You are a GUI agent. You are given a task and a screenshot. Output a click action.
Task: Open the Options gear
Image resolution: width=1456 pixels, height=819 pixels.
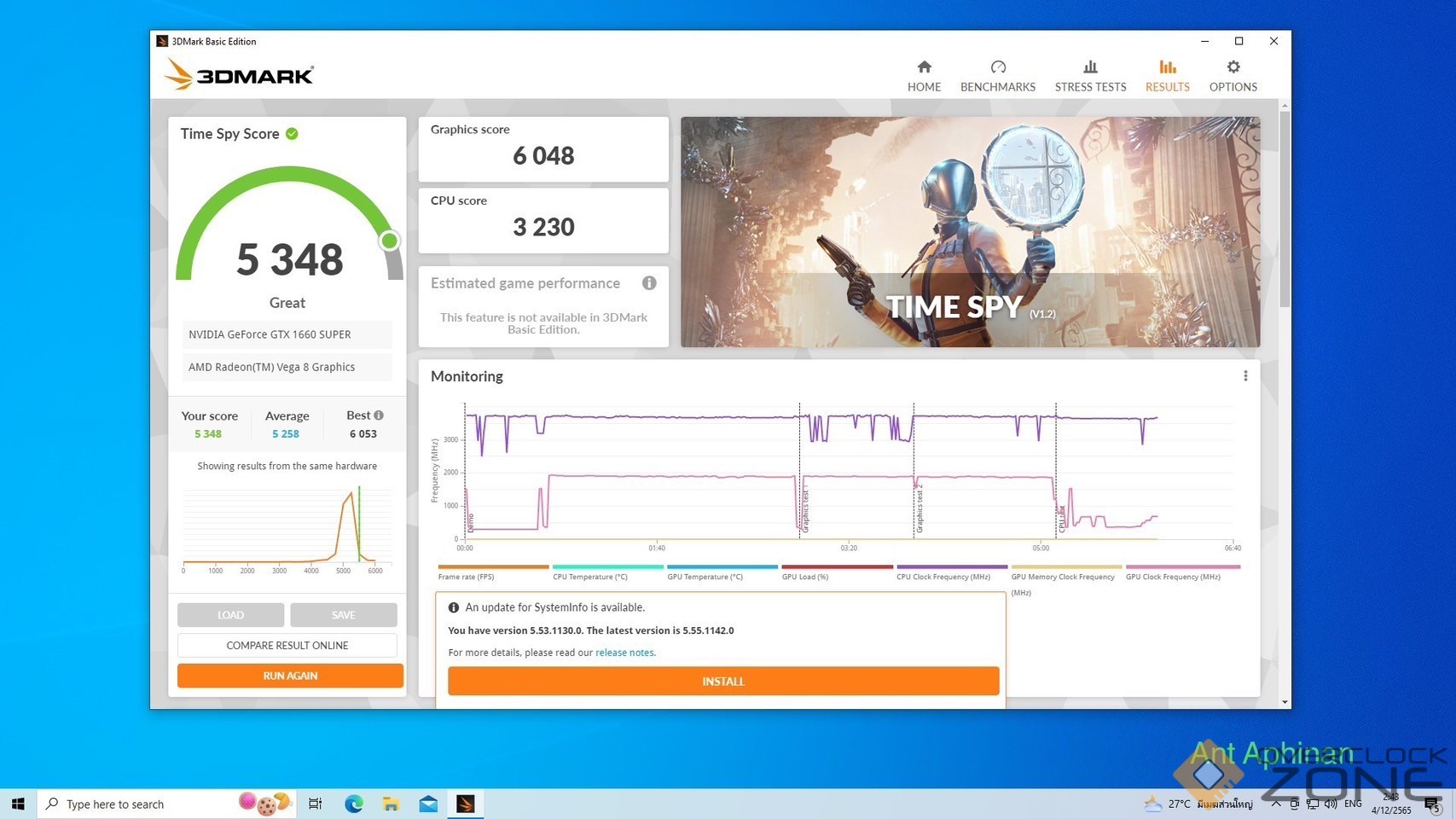tap(1233, 67)
